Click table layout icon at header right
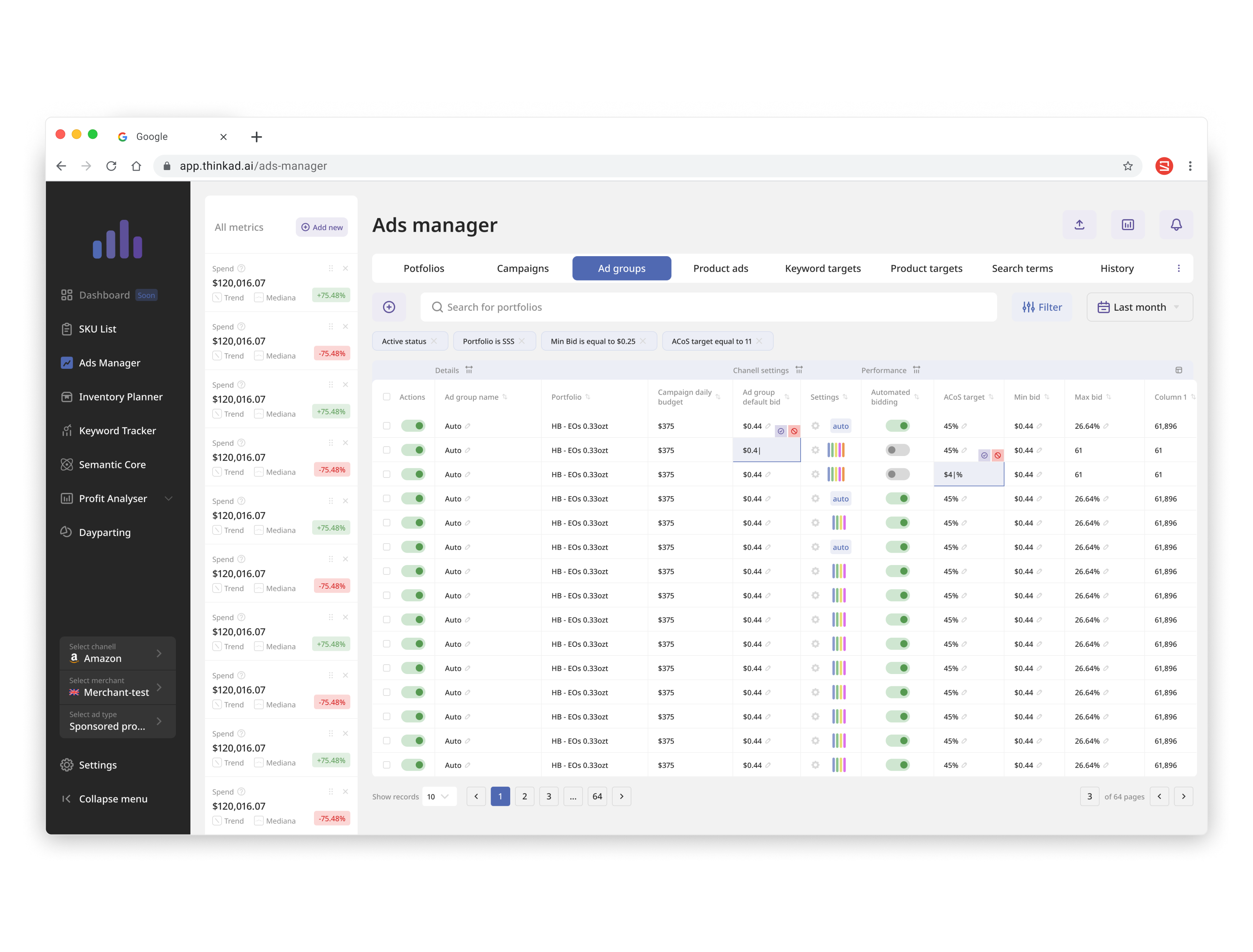 (x=1178, y=370)
